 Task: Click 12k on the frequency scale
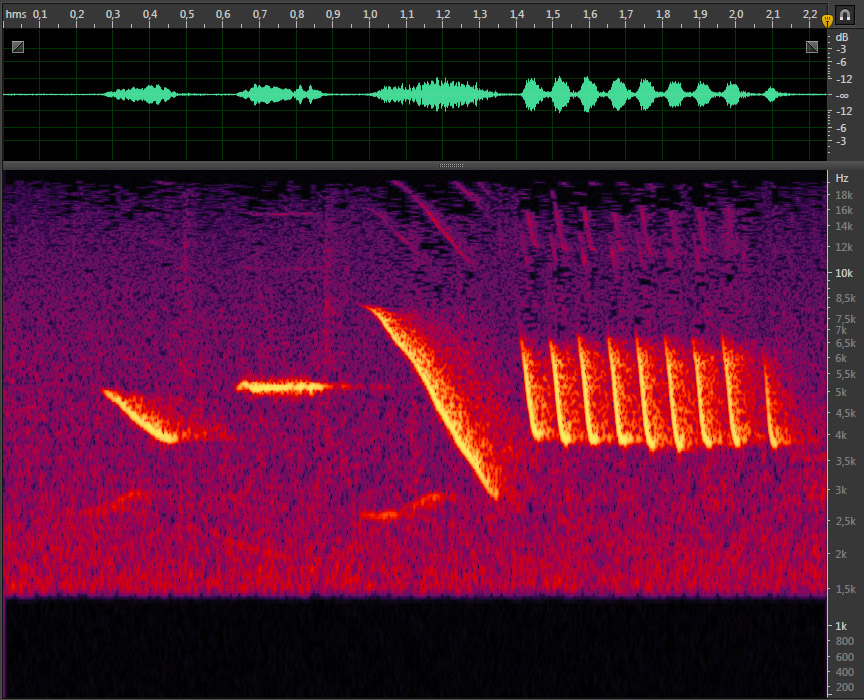tap(844, 247)
